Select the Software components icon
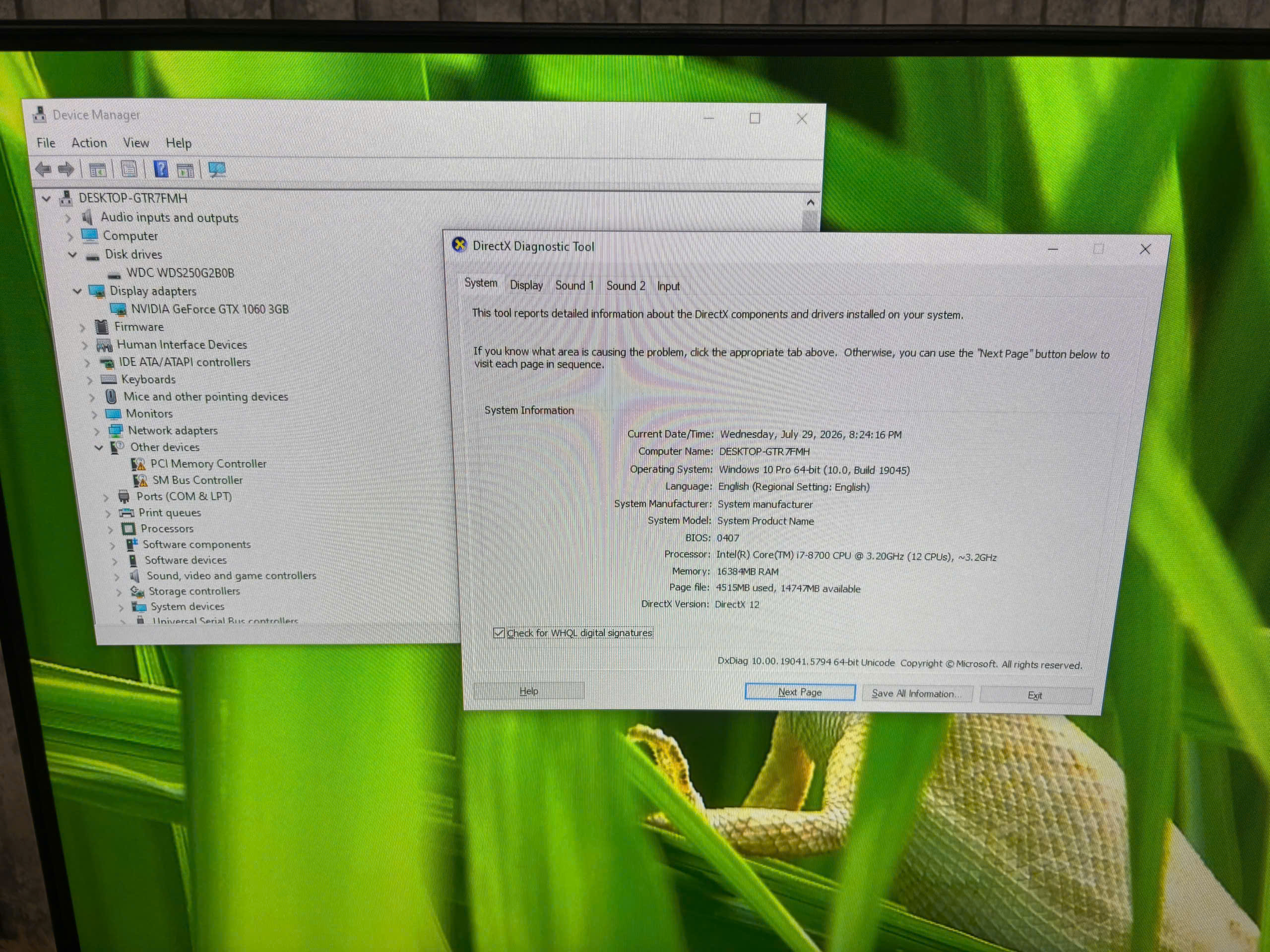The width and height of the screenshot is (1270, 952). [131, 544]
